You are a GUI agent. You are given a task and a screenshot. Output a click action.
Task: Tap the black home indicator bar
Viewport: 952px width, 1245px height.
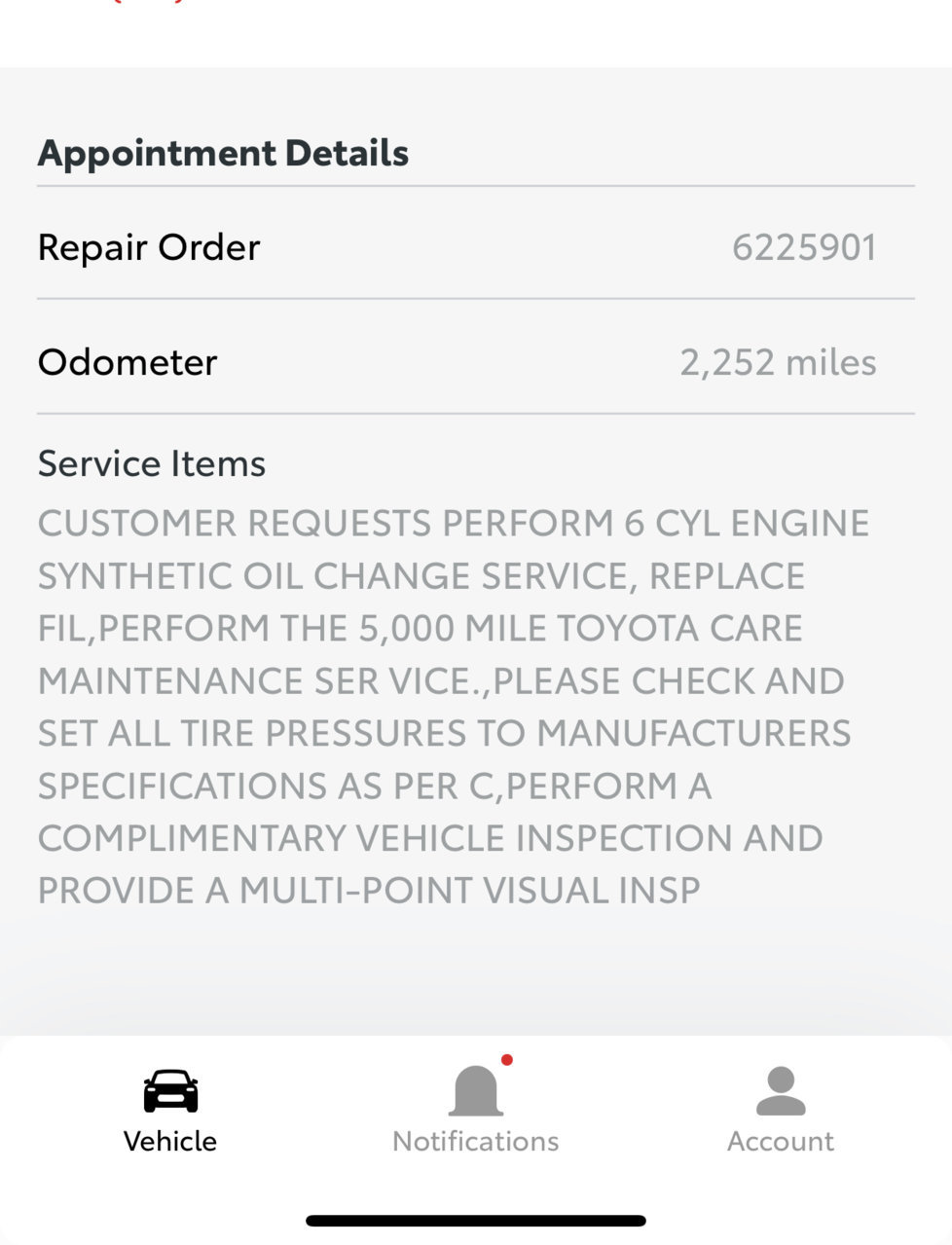(476, 1221)
